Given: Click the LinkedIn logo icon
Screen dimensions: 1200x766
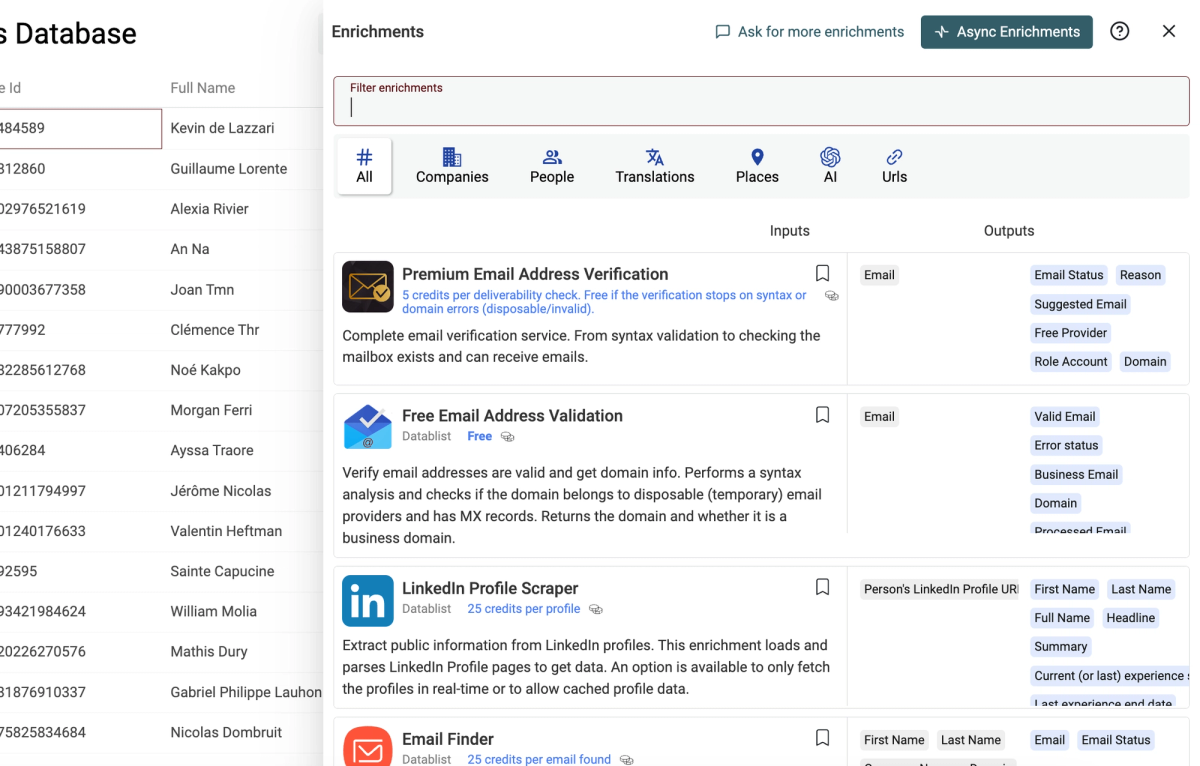Looking at the screenshot, I should click(x=368, y=601).
